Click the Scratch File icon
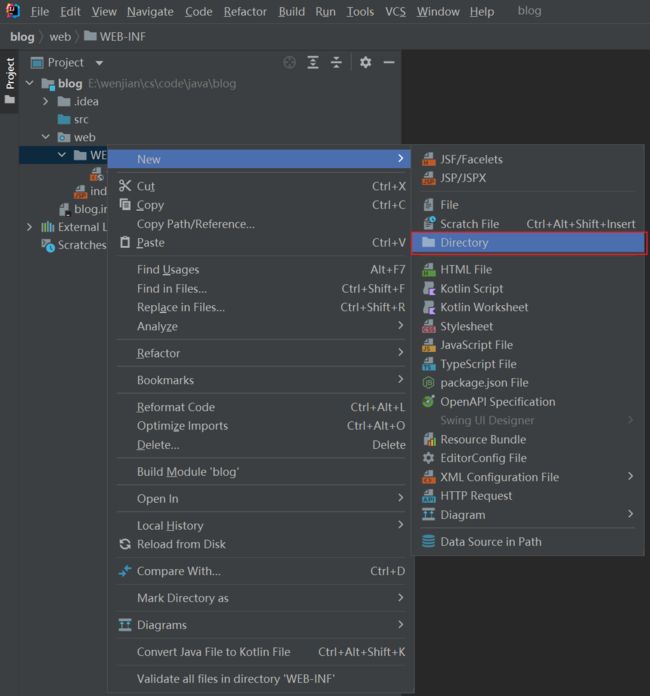 428,224
